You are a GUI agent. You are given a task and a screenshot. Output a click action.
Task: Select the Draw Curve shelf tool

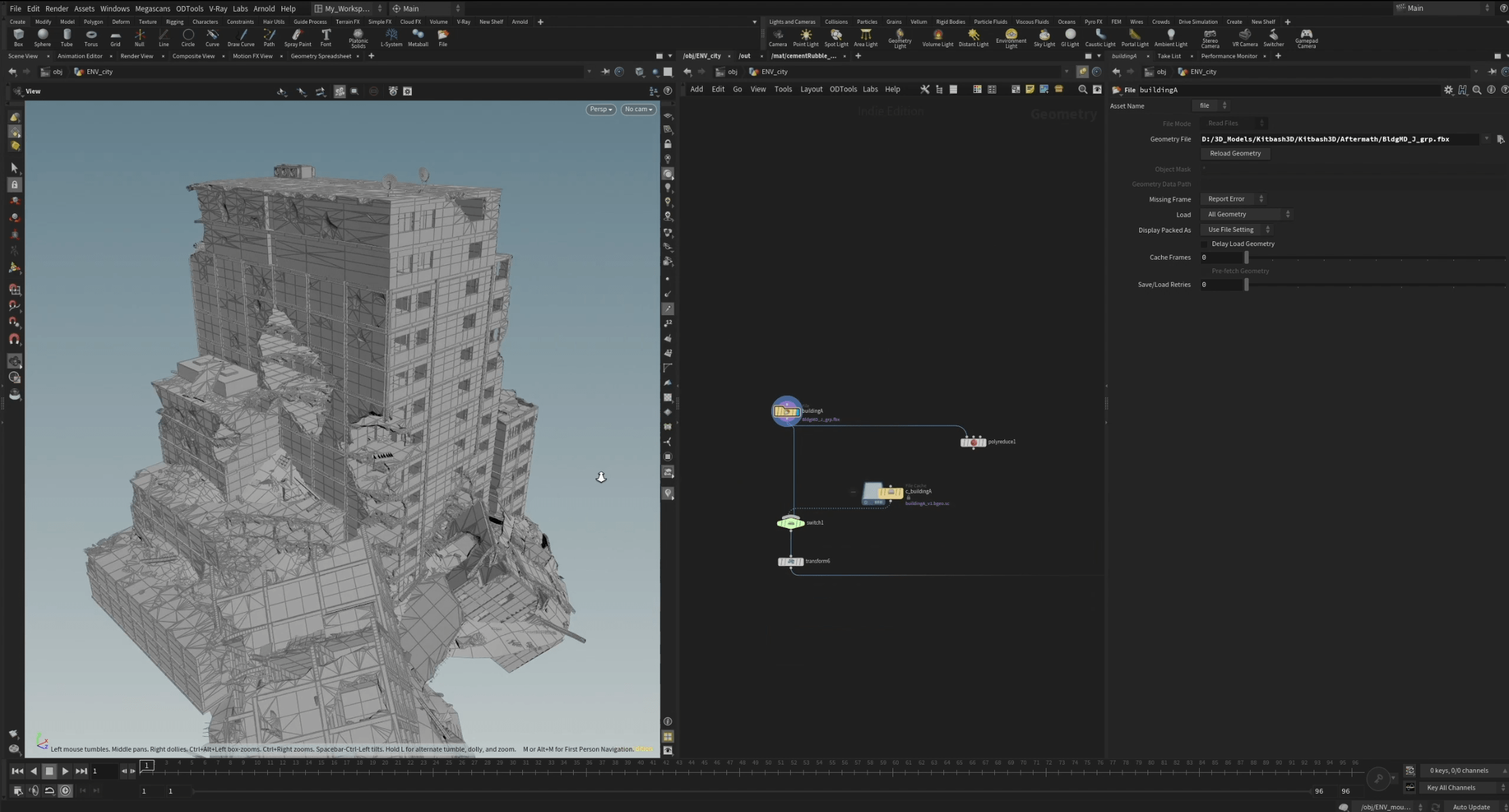click(241, 37)
